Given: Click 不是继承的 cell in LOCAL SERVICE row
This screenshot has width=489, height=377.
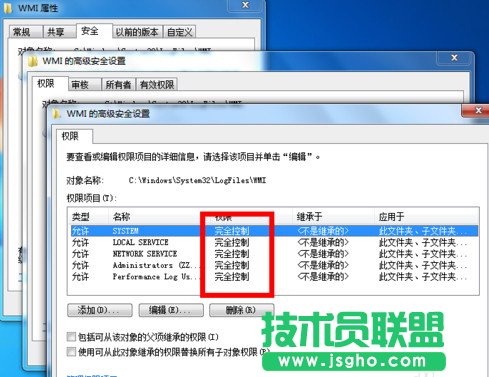Looking at the screenshot, I should 323,242.
